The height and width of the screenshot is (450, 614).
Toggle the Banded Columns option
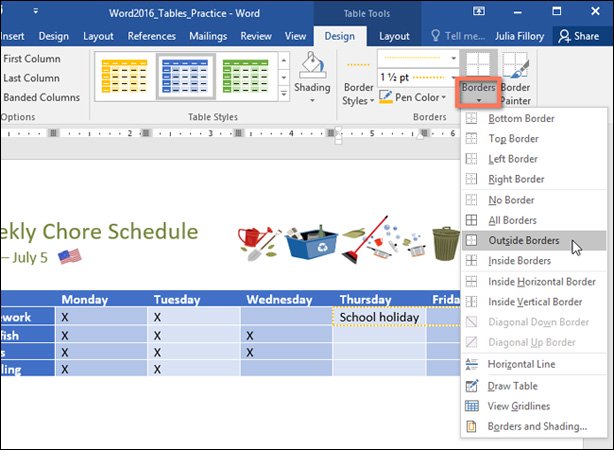pyautogui.click(x=41, y=97)
